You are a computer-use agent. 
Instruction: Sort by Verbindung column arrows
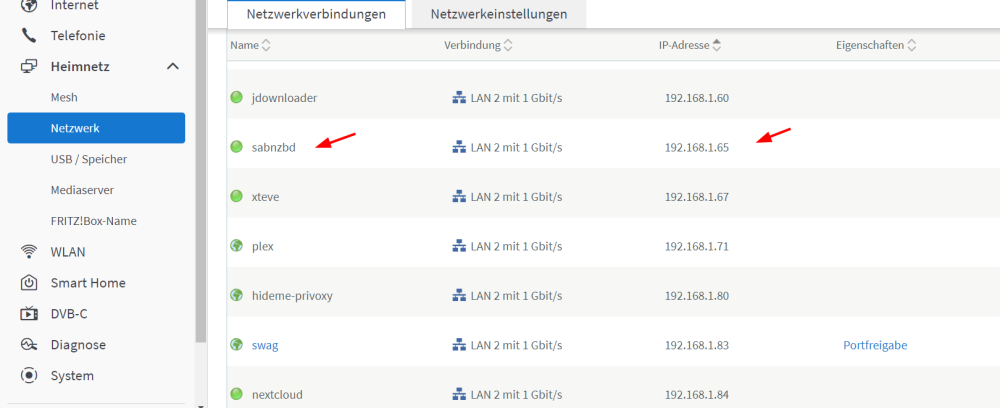click(508, 45)
